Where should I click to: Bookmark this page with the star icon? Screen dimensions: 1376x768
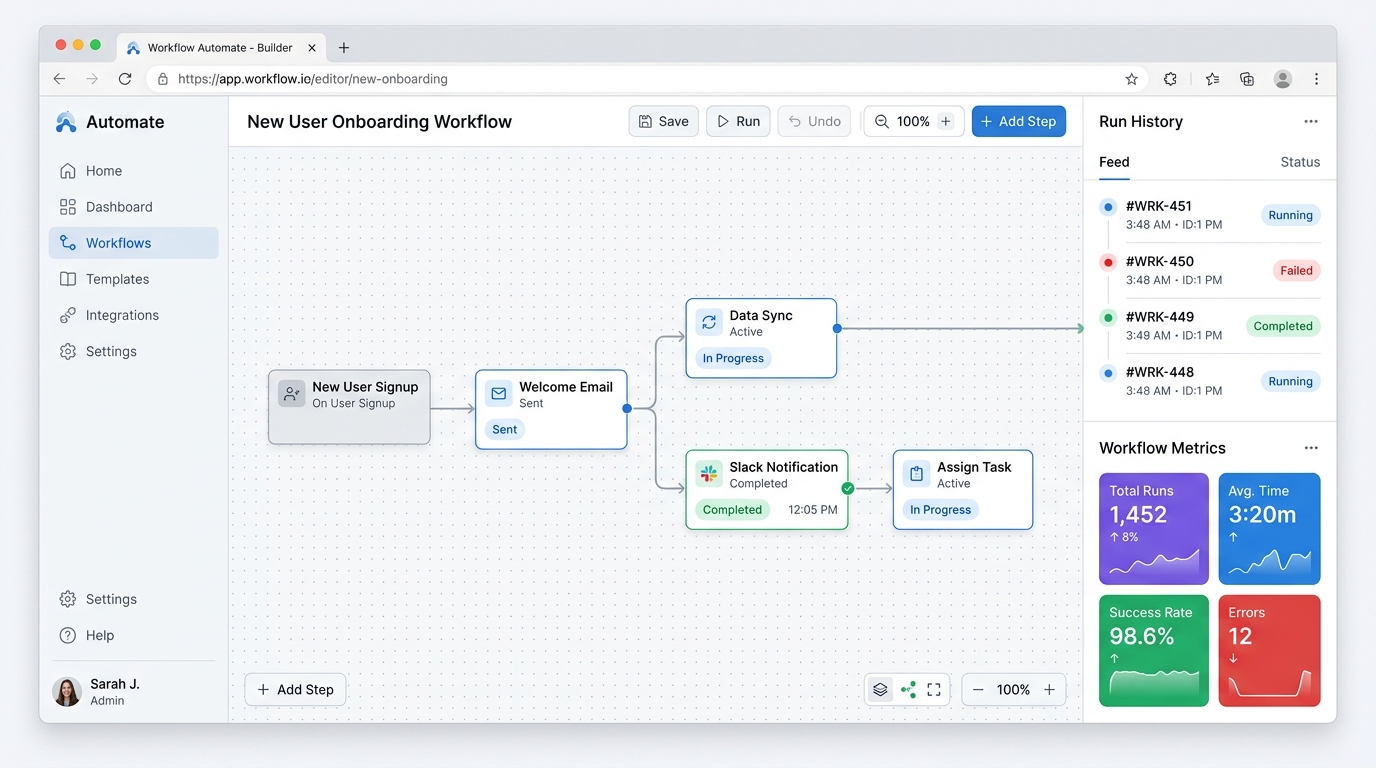tap(1132, 79)
